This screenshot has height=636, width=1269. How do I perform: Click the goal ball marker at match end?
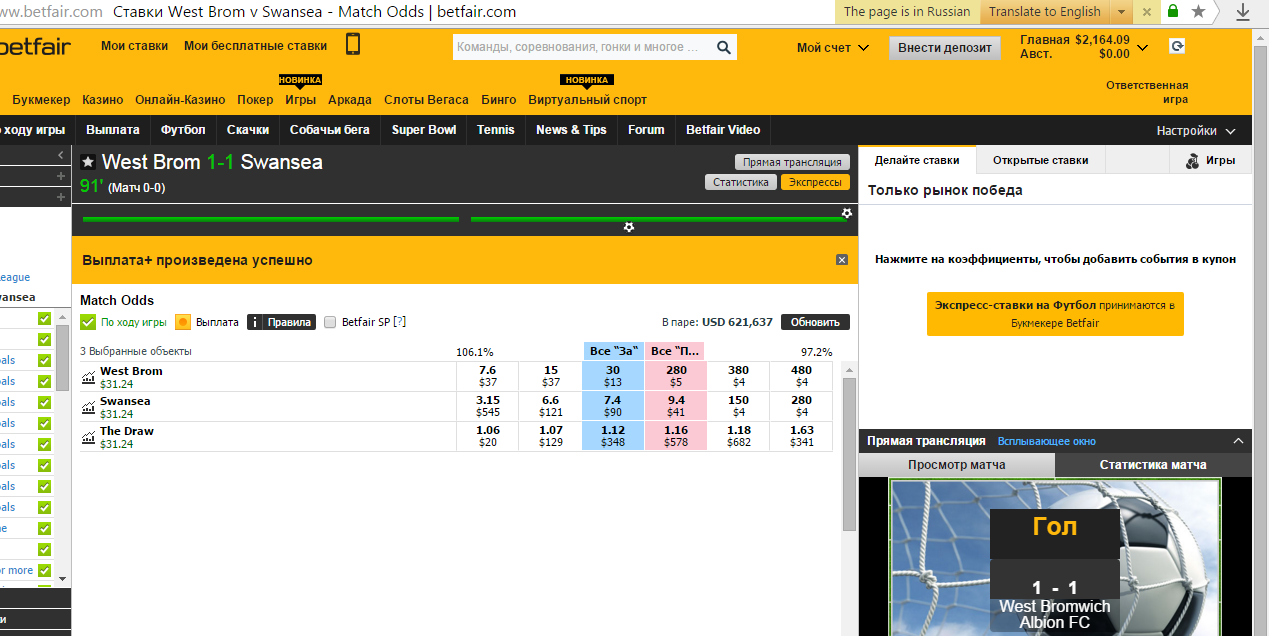(x=847, y=213)
